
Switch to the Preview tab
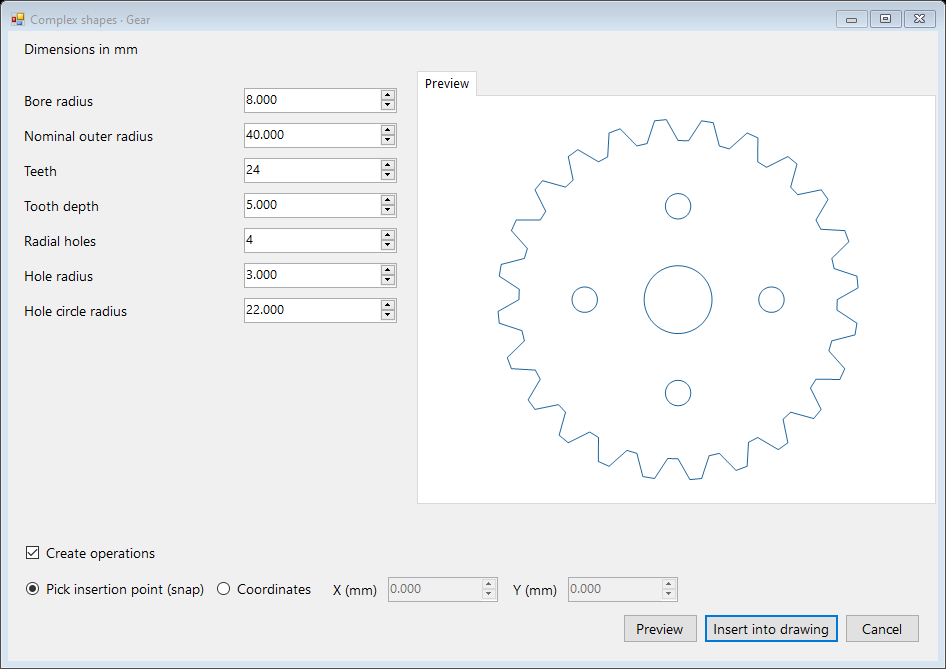click(447, 84)
